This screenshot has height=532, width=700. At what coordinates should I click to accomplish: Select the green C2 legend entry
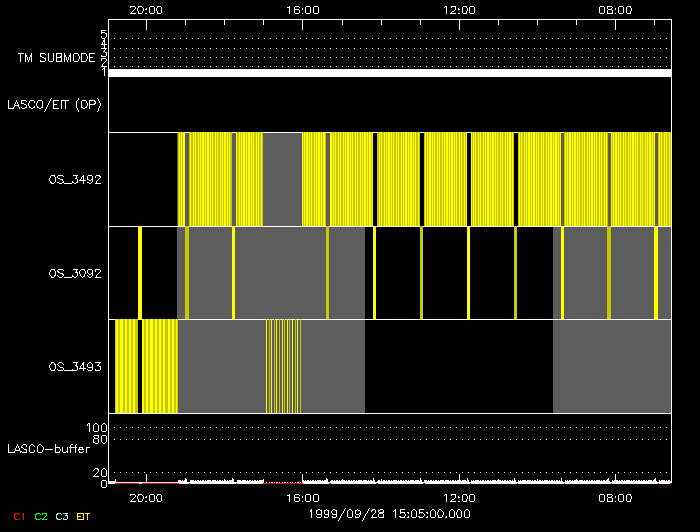pyautogui.click(x=41, y=516)
